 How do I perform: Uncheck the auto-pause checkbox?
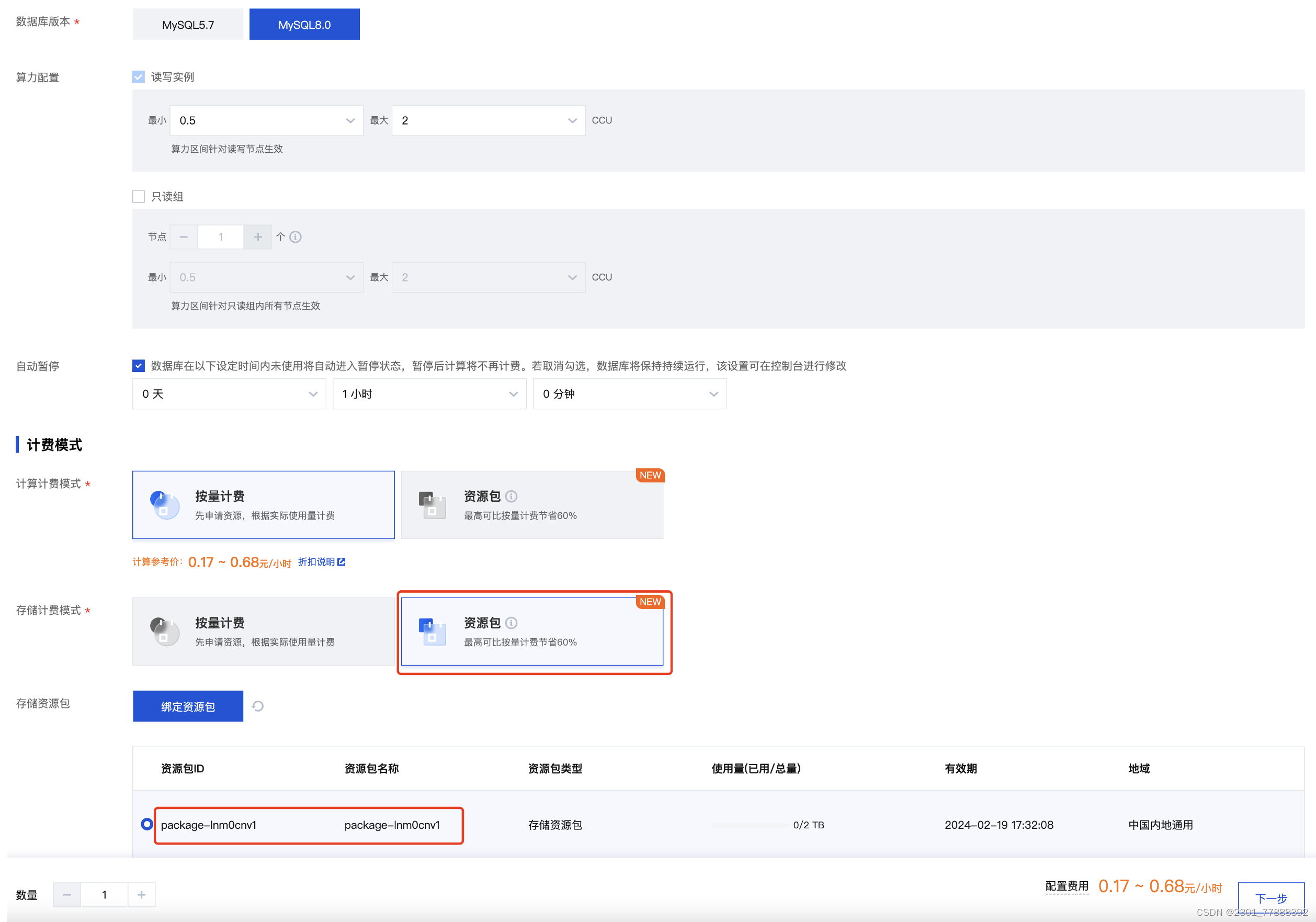click(x=139, y=366)
